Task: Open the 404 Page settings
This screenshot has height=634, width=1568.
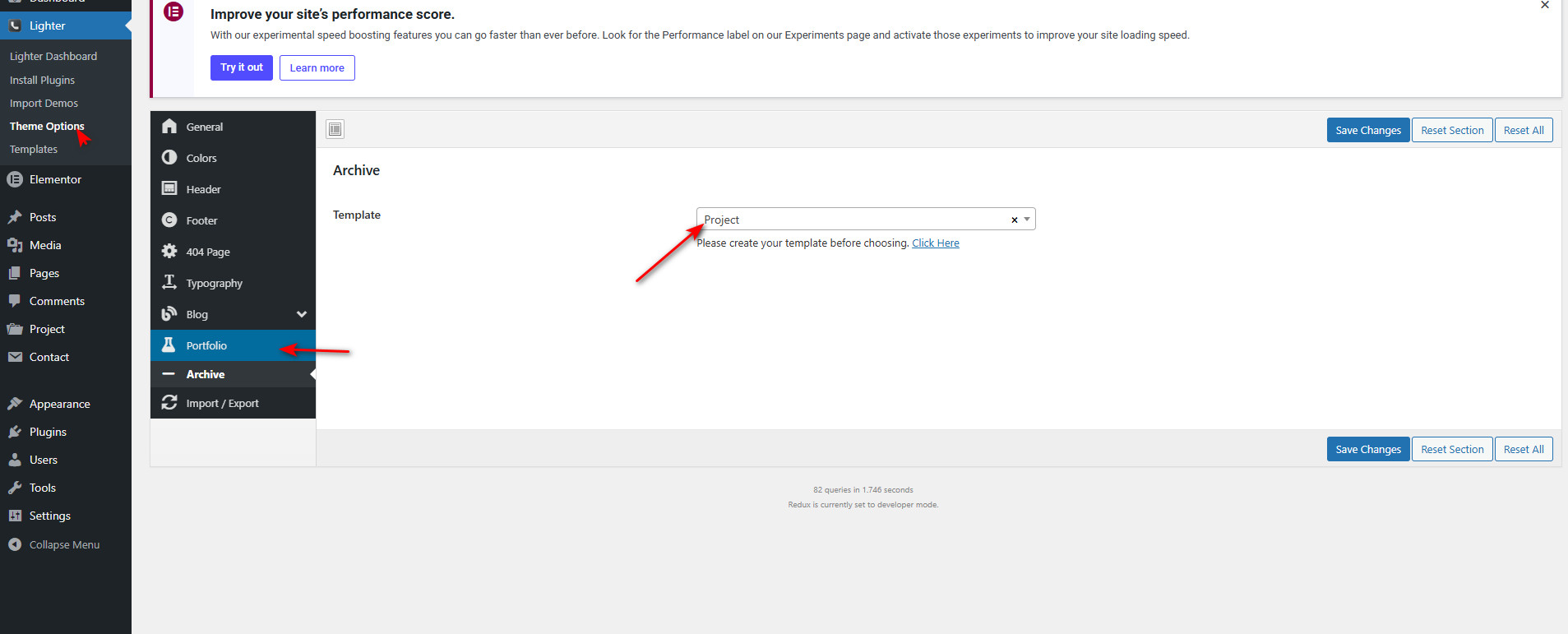Action: coord(207,252)
